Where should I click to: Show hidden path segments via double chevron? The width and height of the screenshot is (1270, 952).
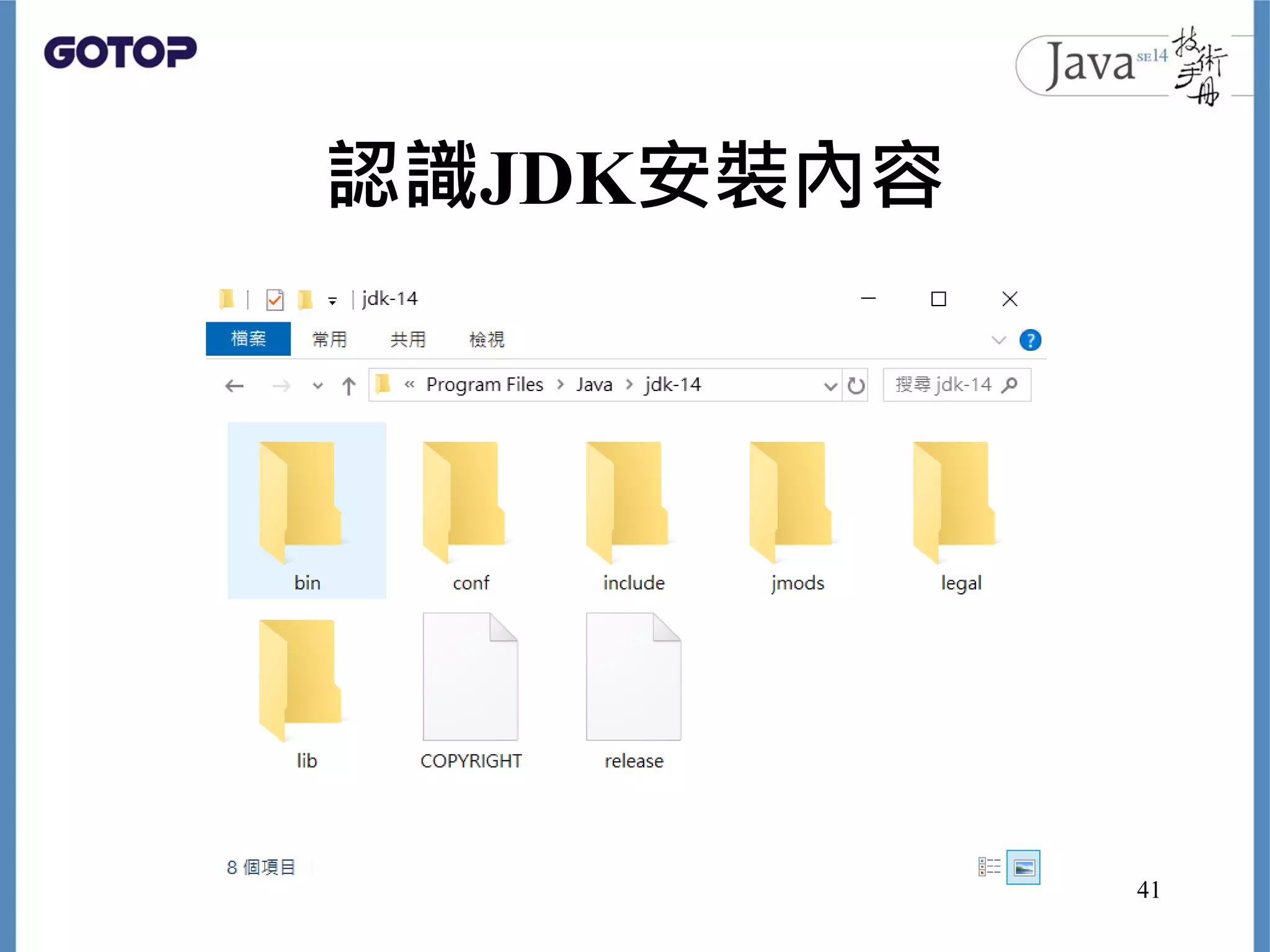click(409, 384)
